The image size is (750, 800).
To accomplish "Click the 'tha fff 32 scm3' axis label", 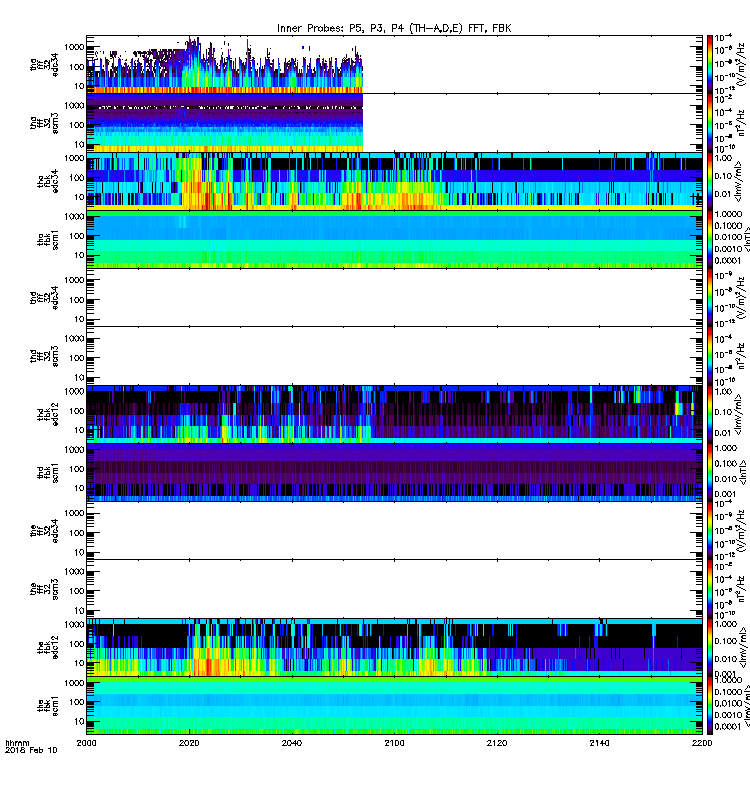I will (x=44, y=123).
